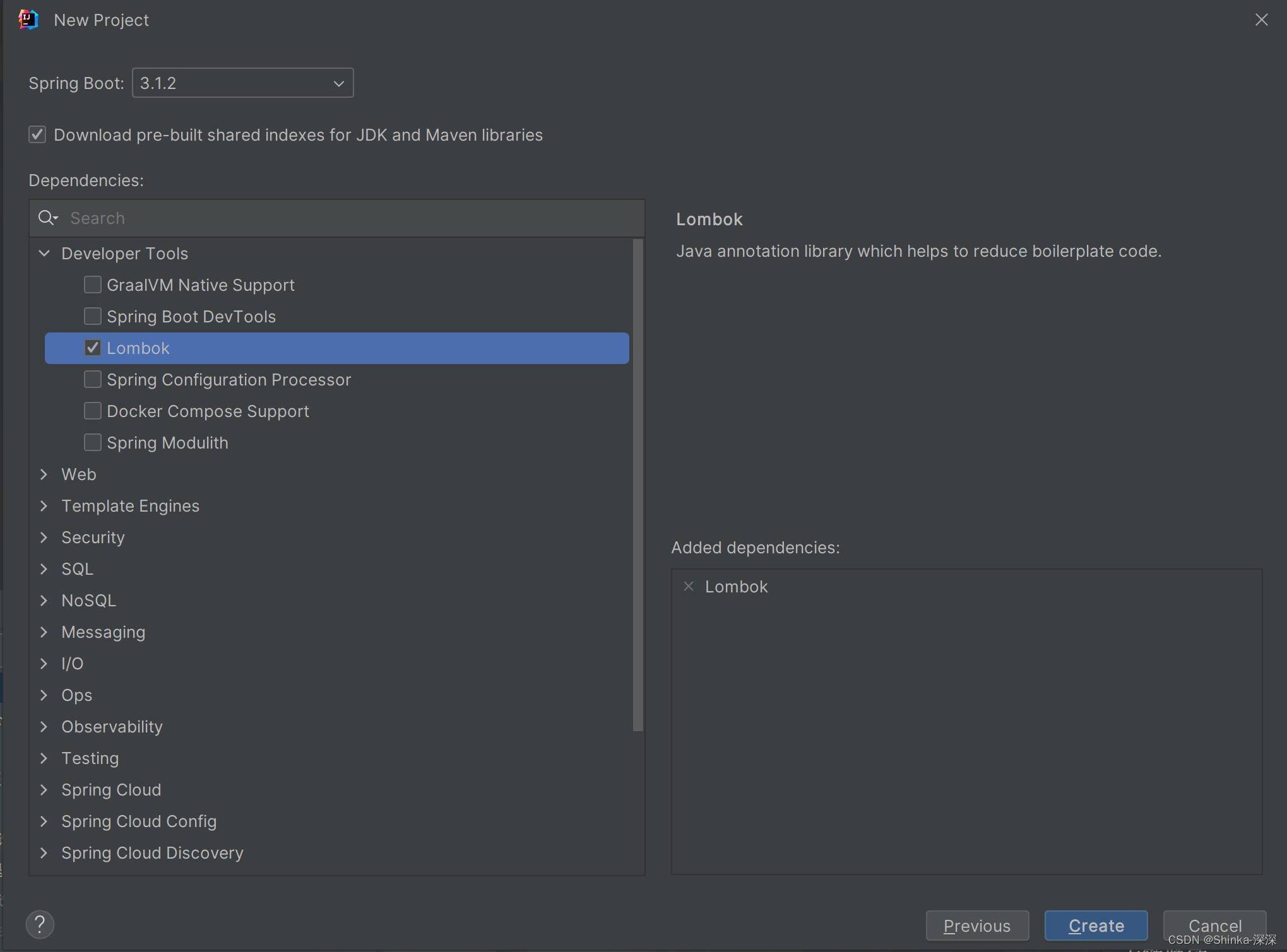This screenshot has height=952, width=1287.
Task: Click the Cancel button
Action: click(x=1215, y=926)
